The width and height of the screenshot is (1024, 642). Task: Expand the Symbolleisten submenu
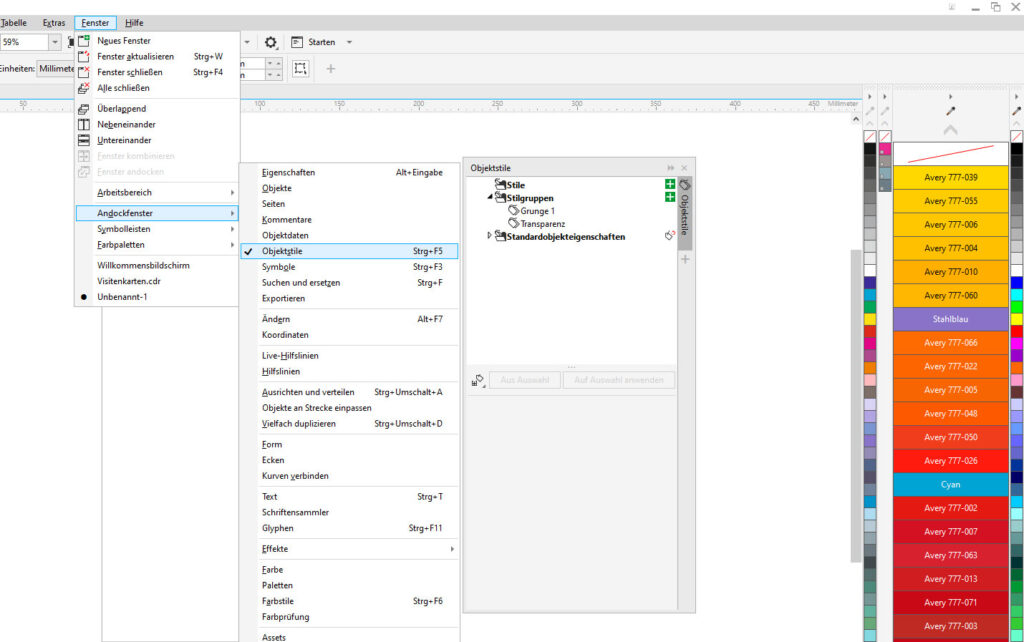pos(157,229)
